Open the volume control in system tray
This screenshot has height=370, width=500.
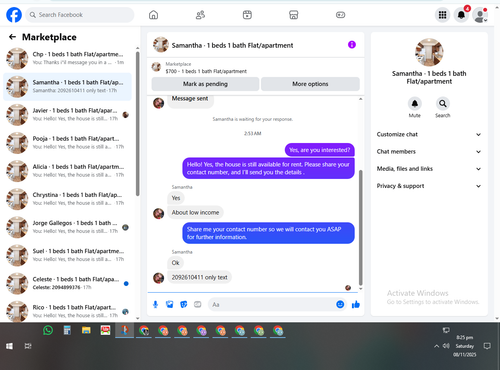tap(446, 346)
